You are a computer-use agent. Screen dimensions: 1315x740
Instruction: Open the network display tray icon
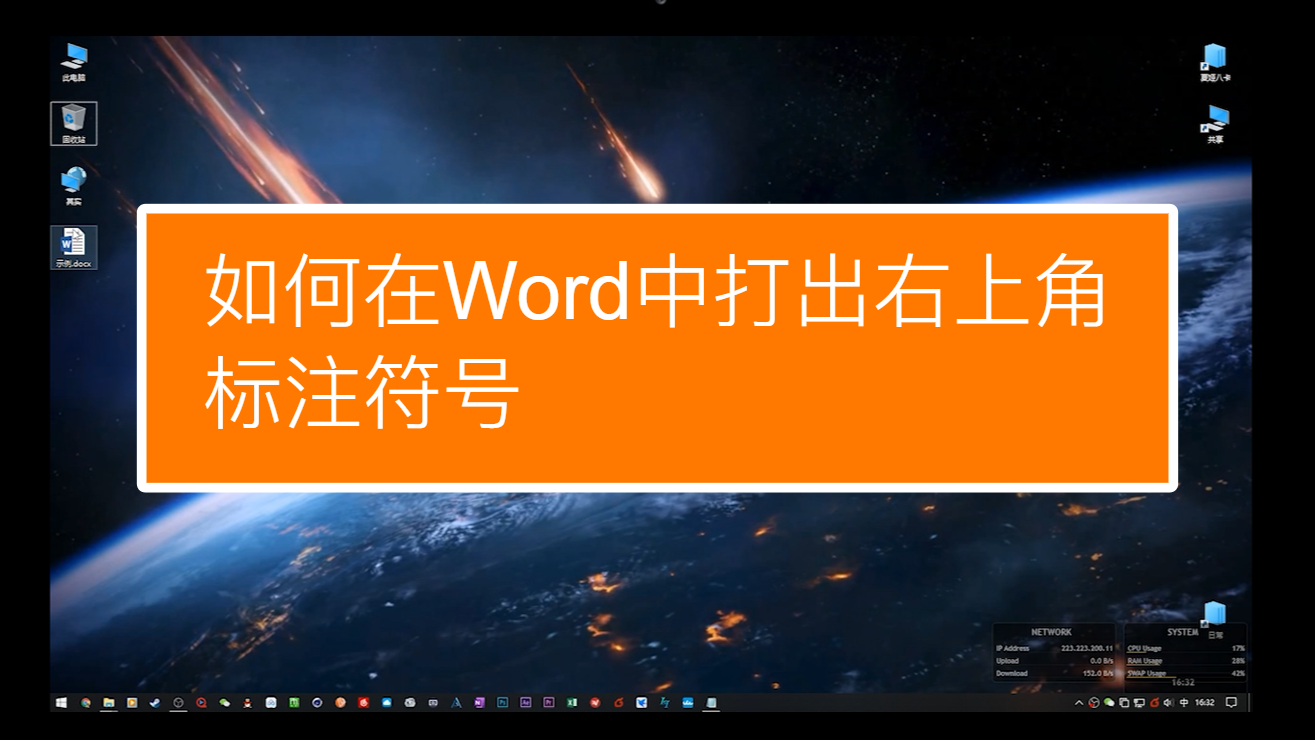[1139, 703]
